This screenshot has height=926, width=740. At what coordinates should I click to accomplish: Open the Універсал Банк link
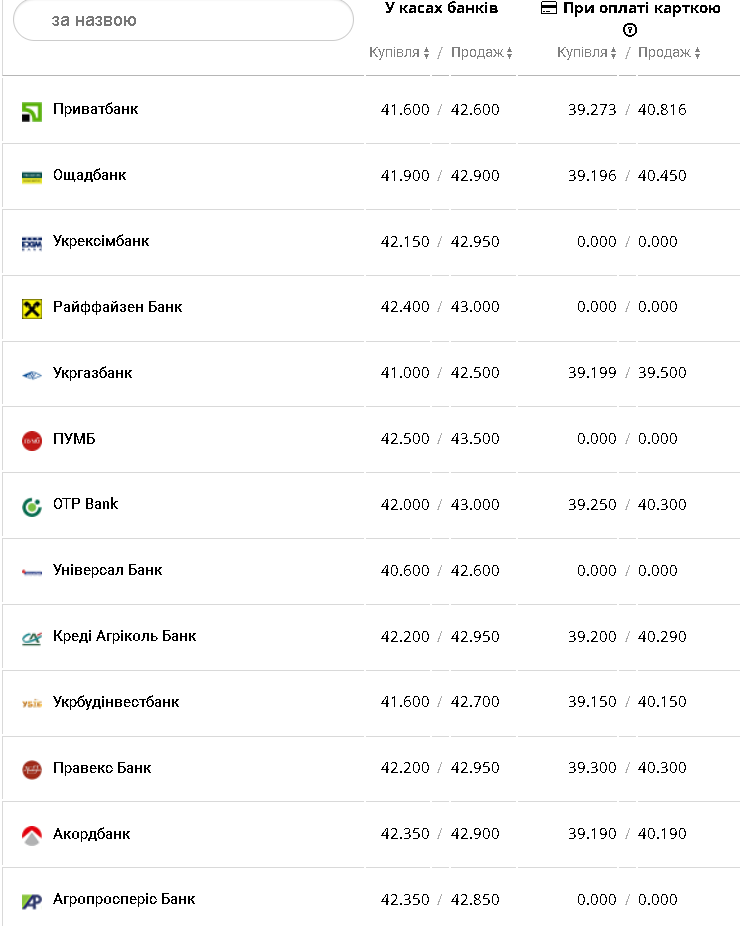point(107,570)
